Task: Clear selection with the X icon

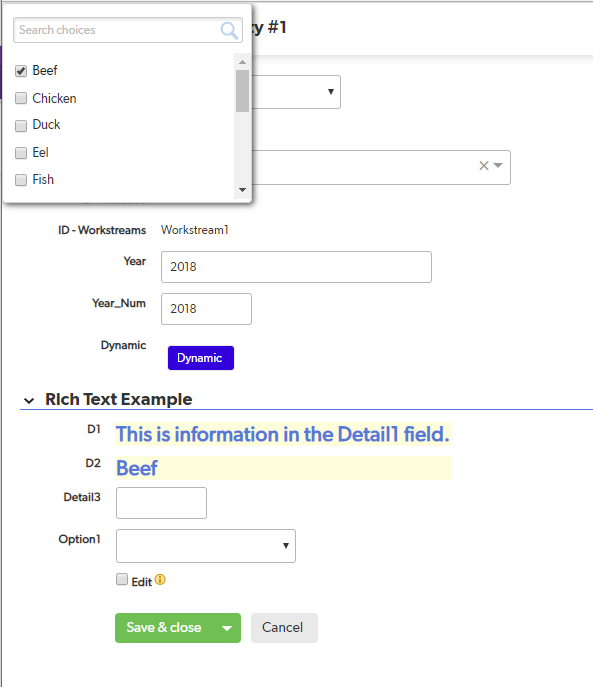Action: (x=483, y=166)
